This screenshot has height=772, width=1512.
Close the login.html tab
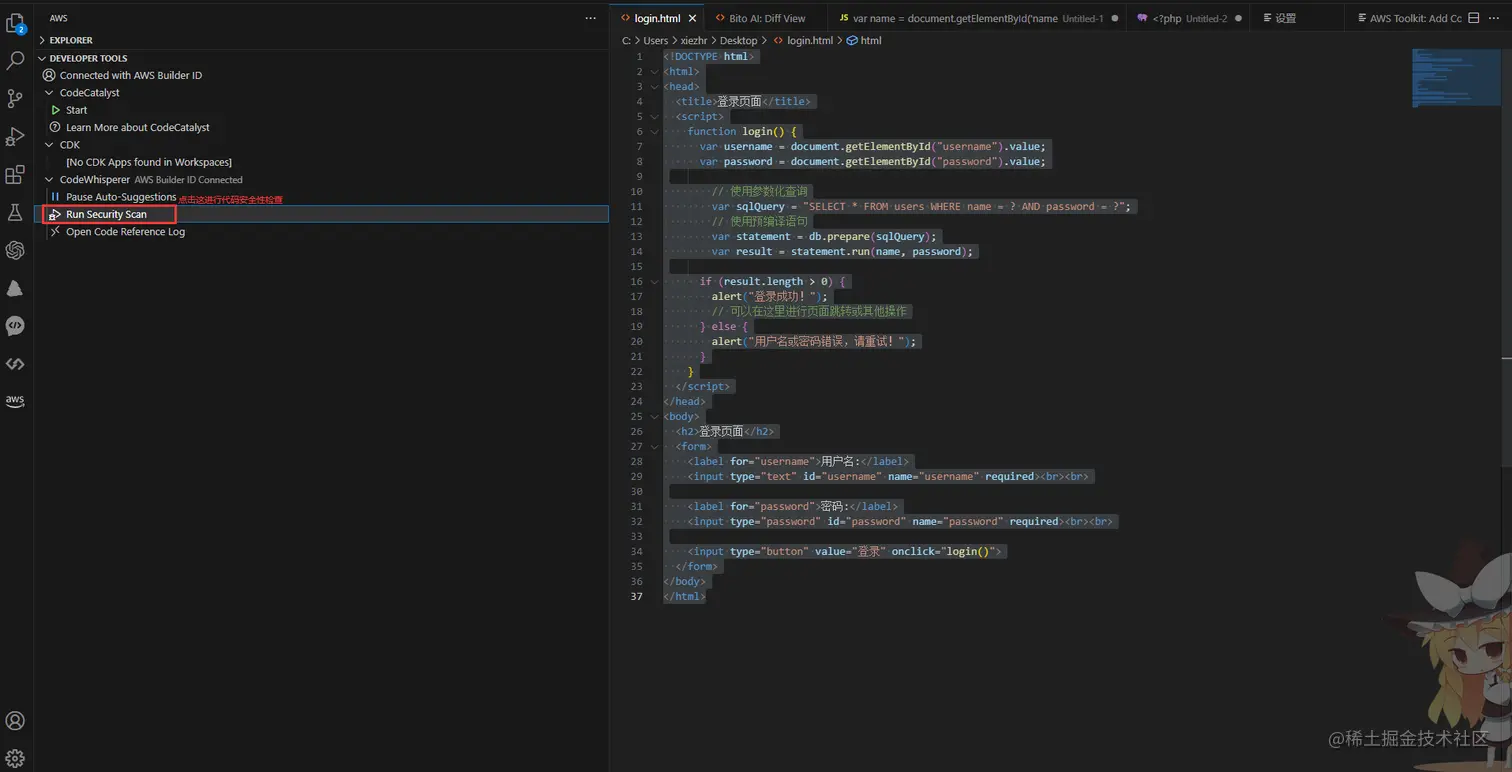[x=692, y=18]
